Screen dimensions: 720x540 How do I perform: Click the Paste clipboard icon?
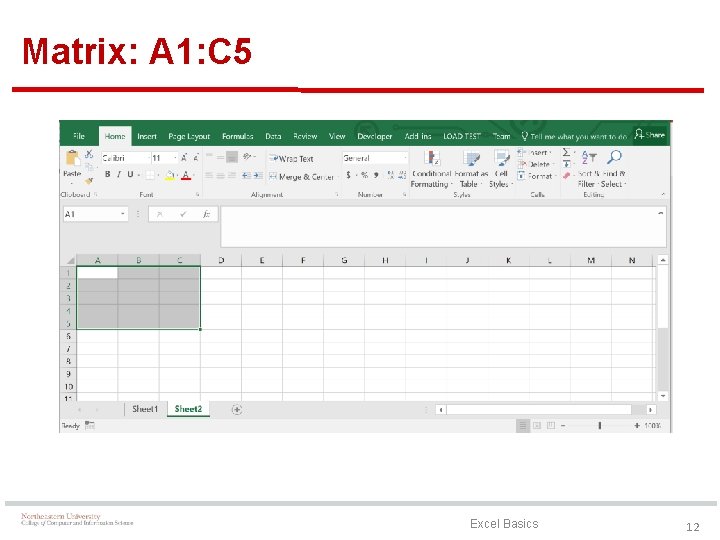[x=72, y=158]
